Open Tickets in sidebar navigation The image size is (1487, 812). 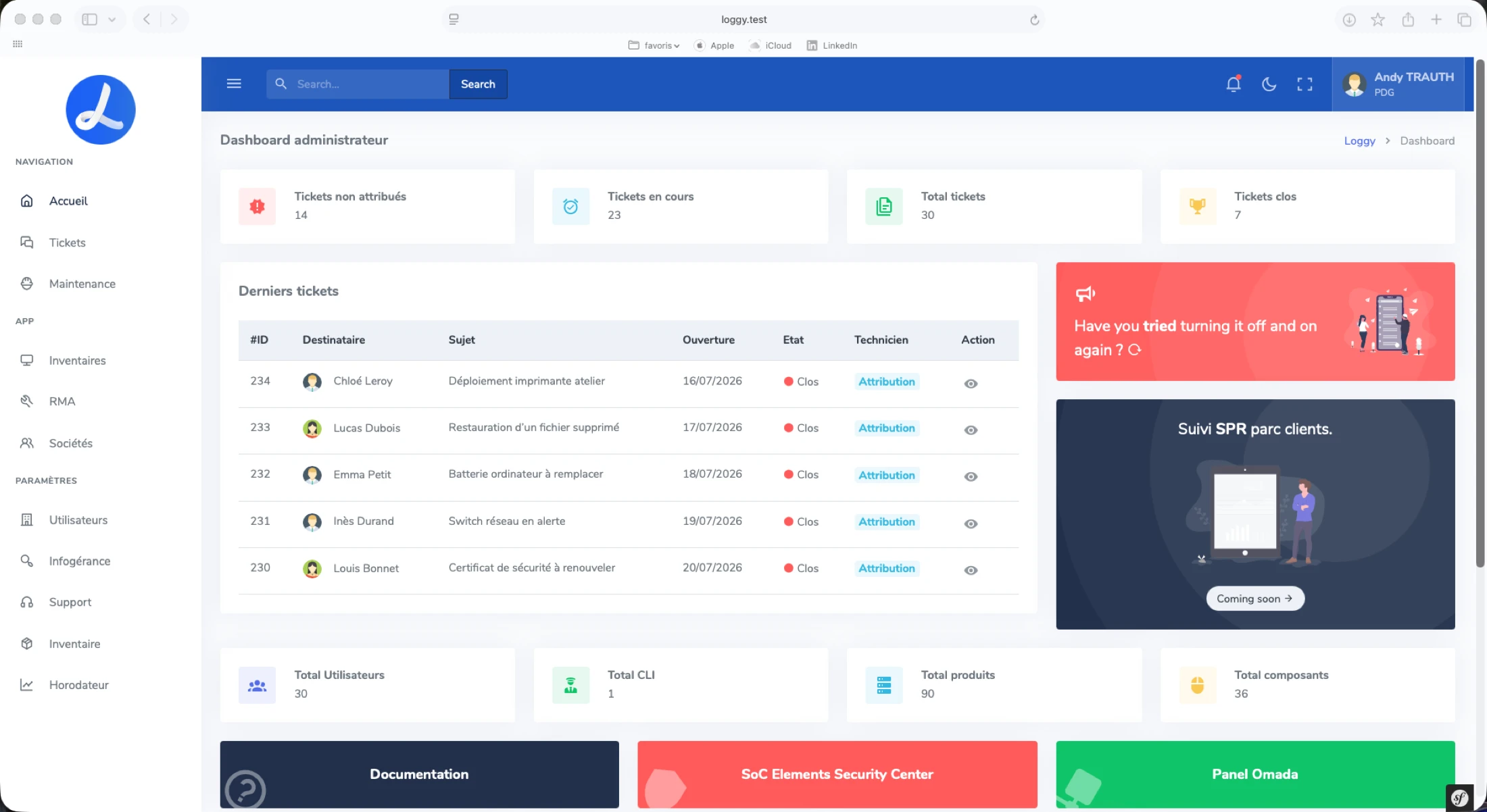67,243
